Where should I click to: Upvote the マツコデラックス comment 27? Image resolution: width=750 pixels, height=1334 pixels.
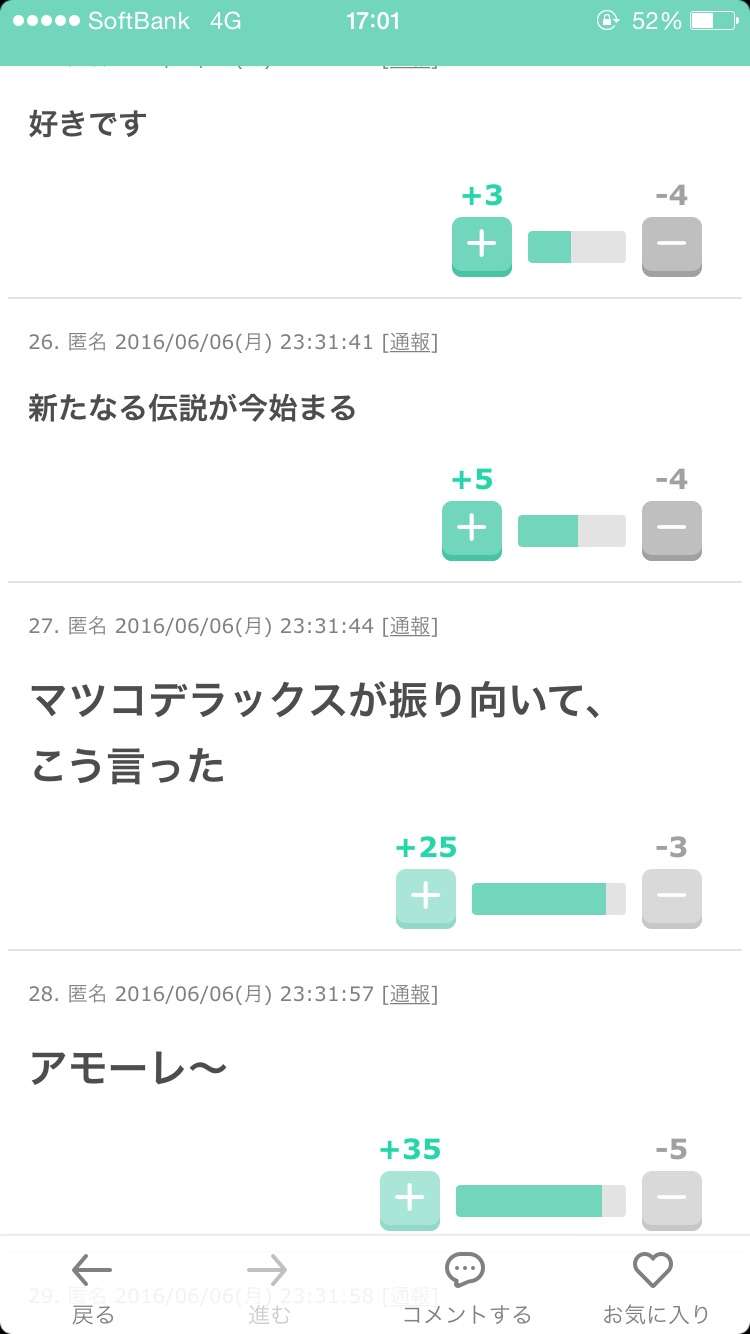pyautogui.click(x=426, y=898)
